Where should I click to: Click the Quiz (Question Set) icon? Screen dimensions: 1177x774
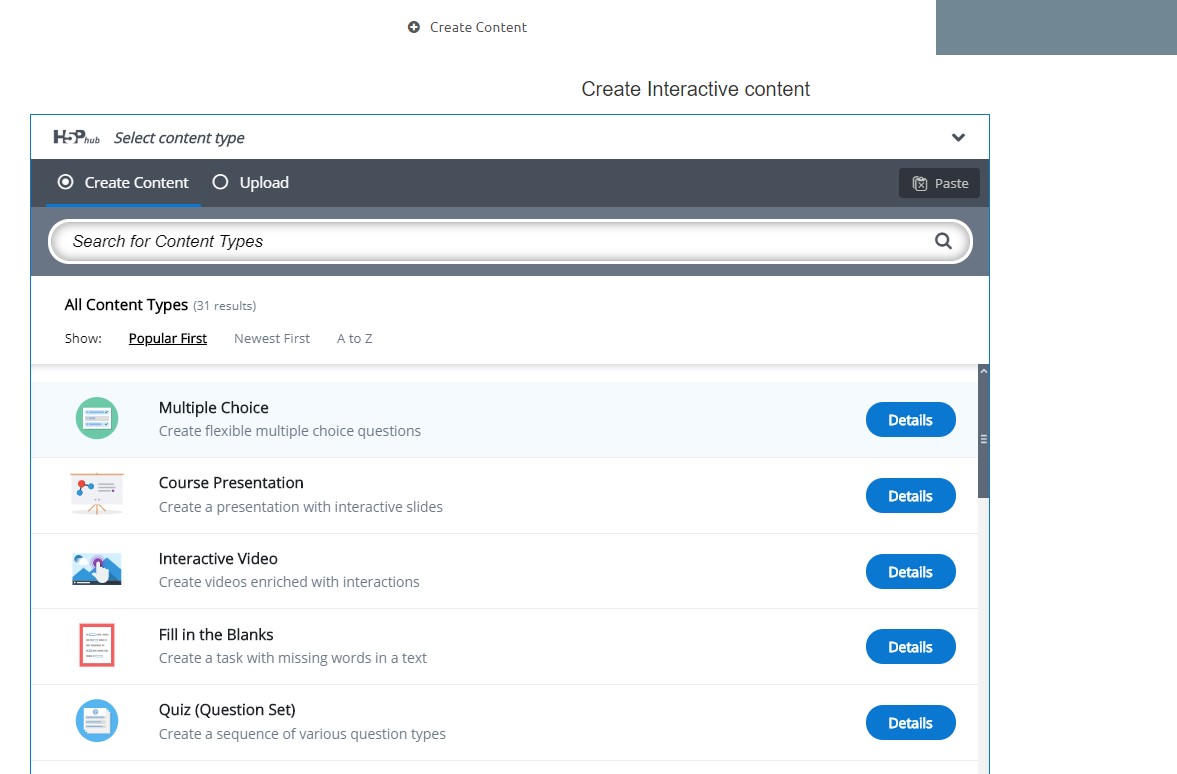coord(97,721)
